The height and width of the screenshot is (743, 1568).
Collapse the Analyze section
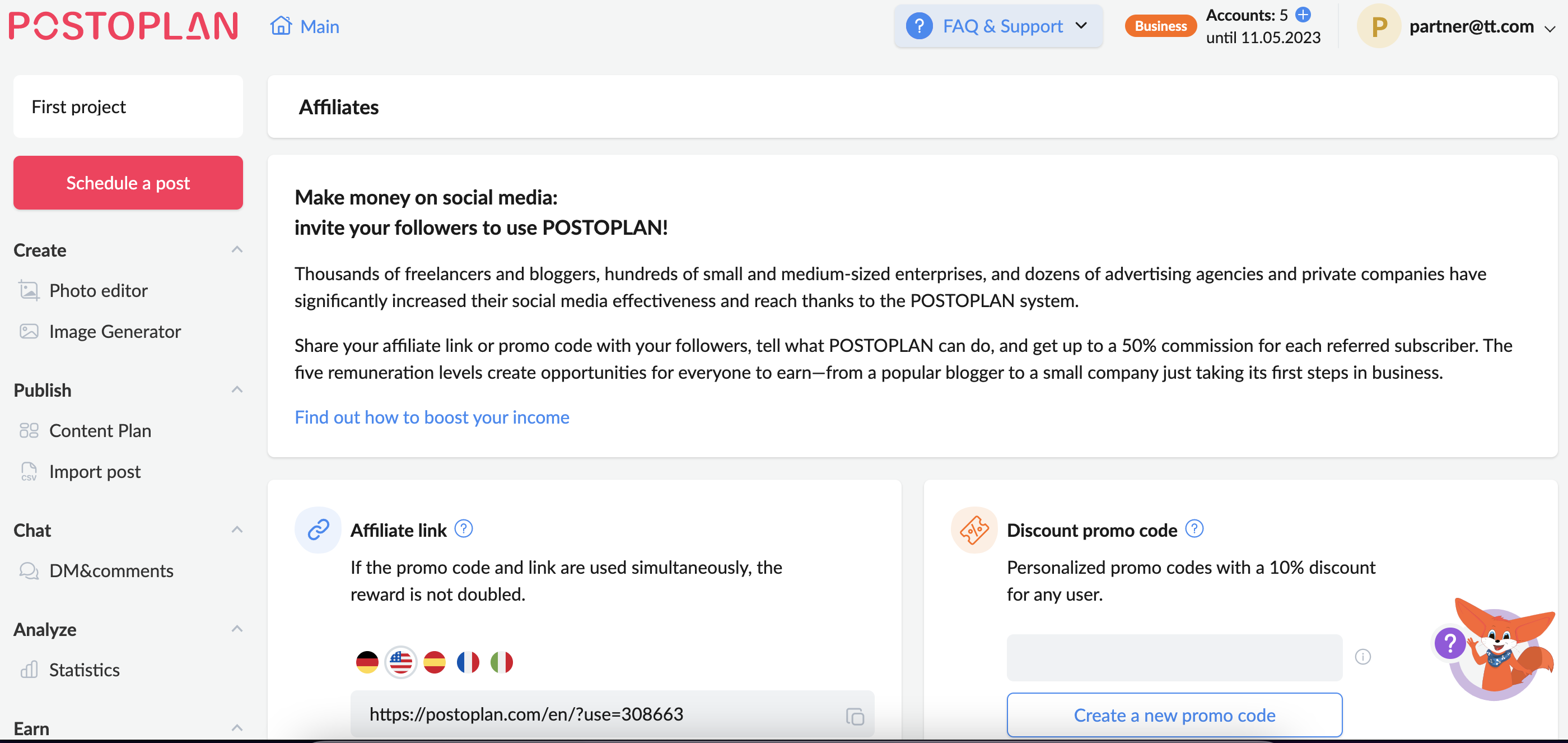(x=237, y=629)
